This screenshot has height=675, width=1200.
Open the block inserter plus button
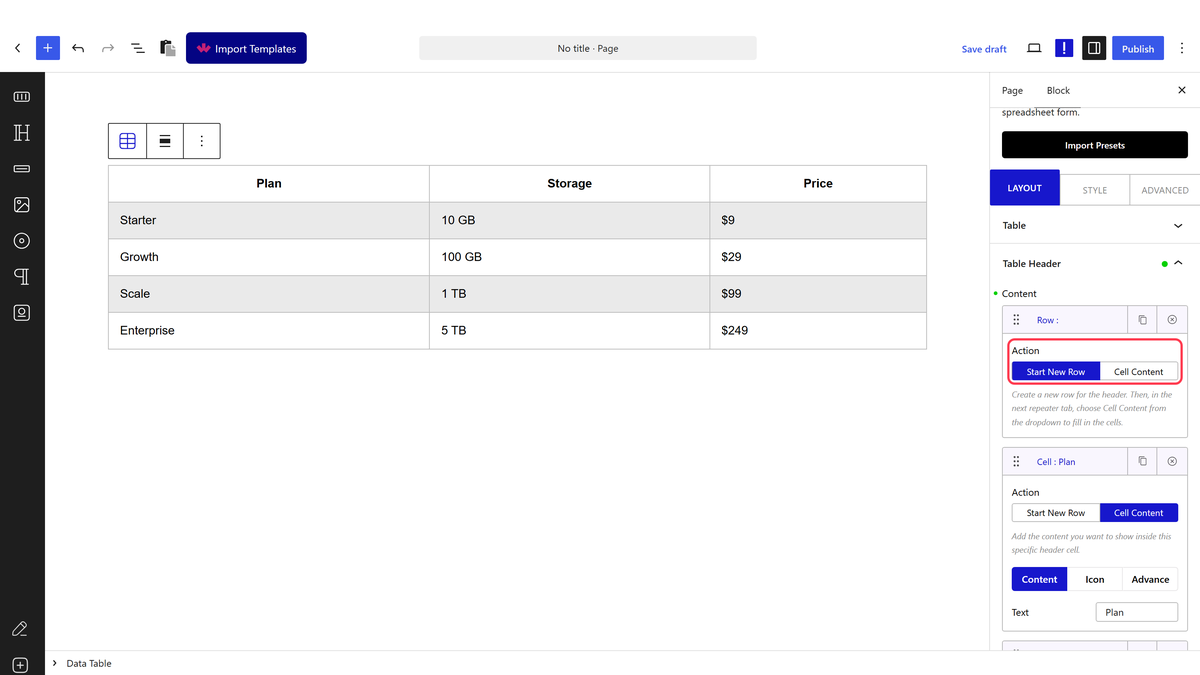48,48
